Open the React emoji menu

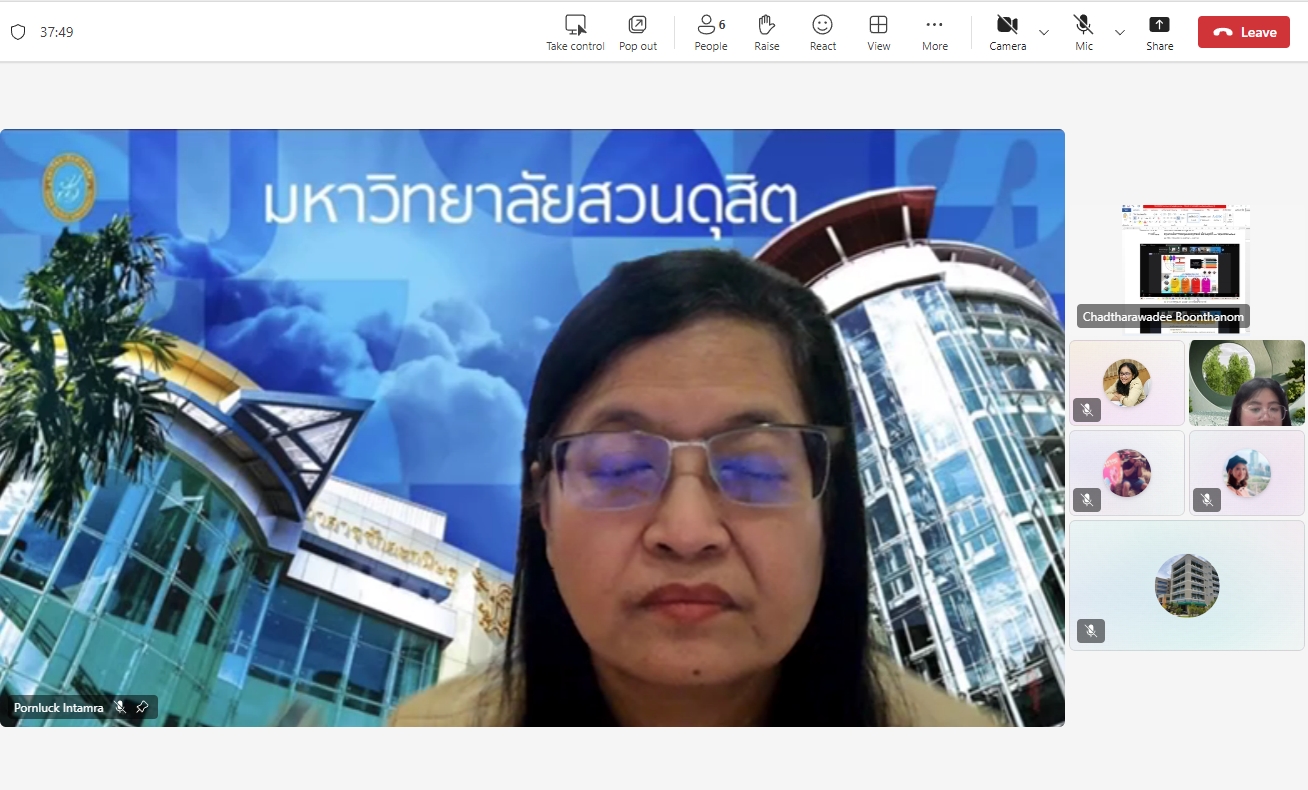point(823,32)
